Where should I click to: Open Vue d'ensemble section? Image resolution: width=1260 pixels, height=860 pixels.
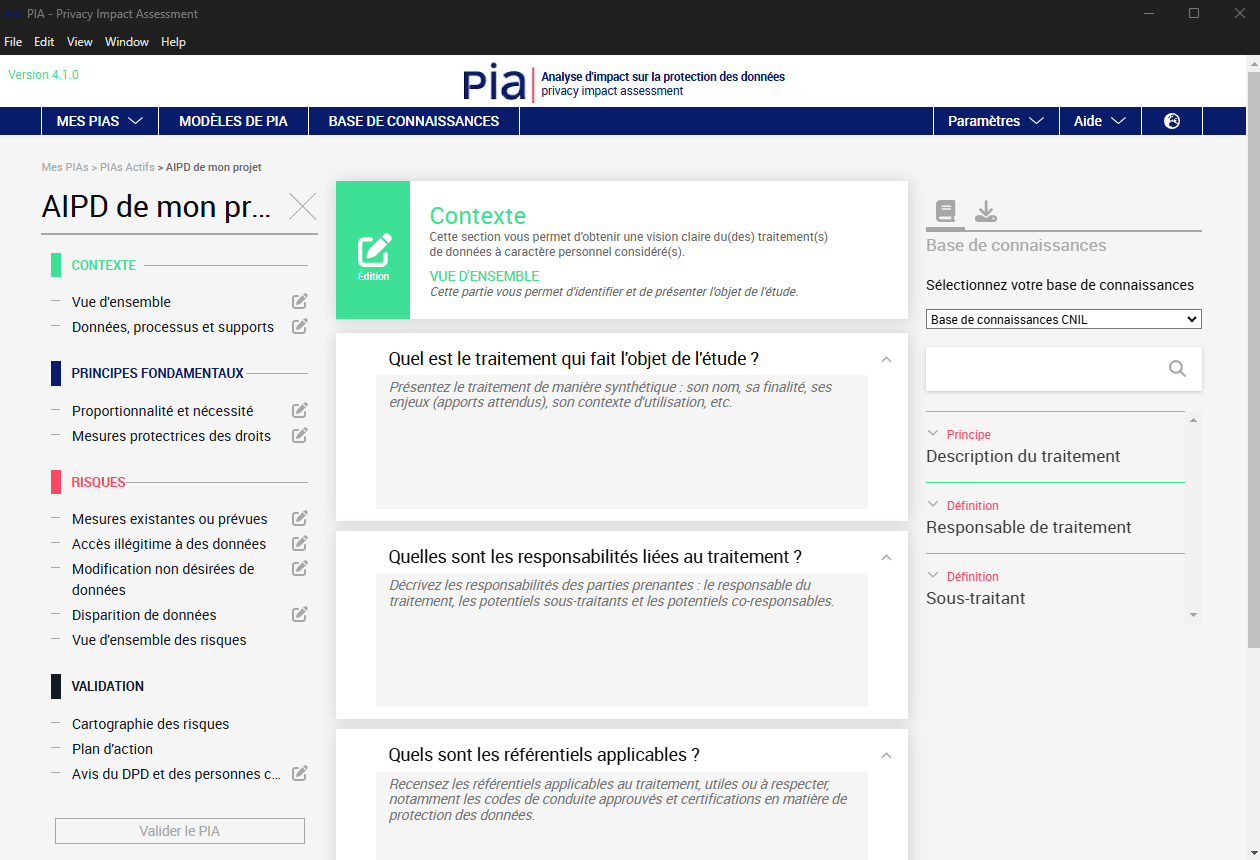pos(121,302)
